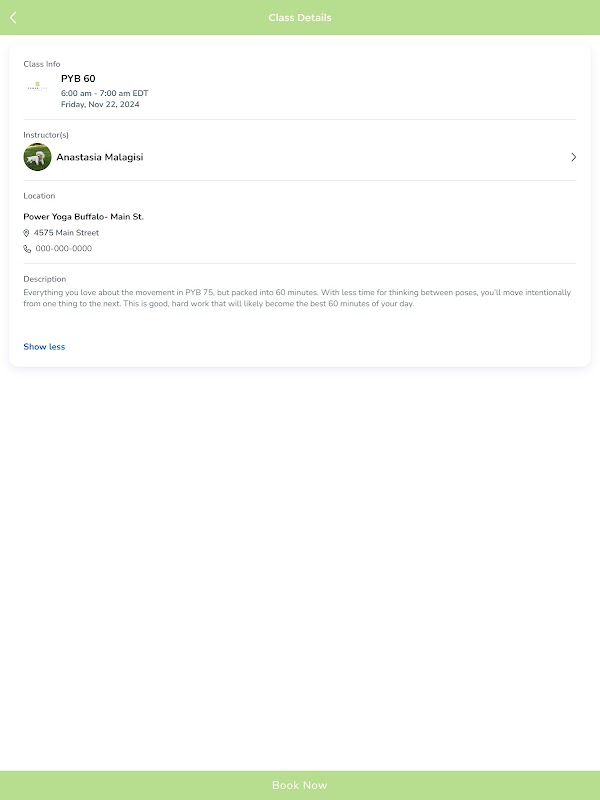Collapse description with Show less
Screen dimensions: 600x800
click(44, 347)
